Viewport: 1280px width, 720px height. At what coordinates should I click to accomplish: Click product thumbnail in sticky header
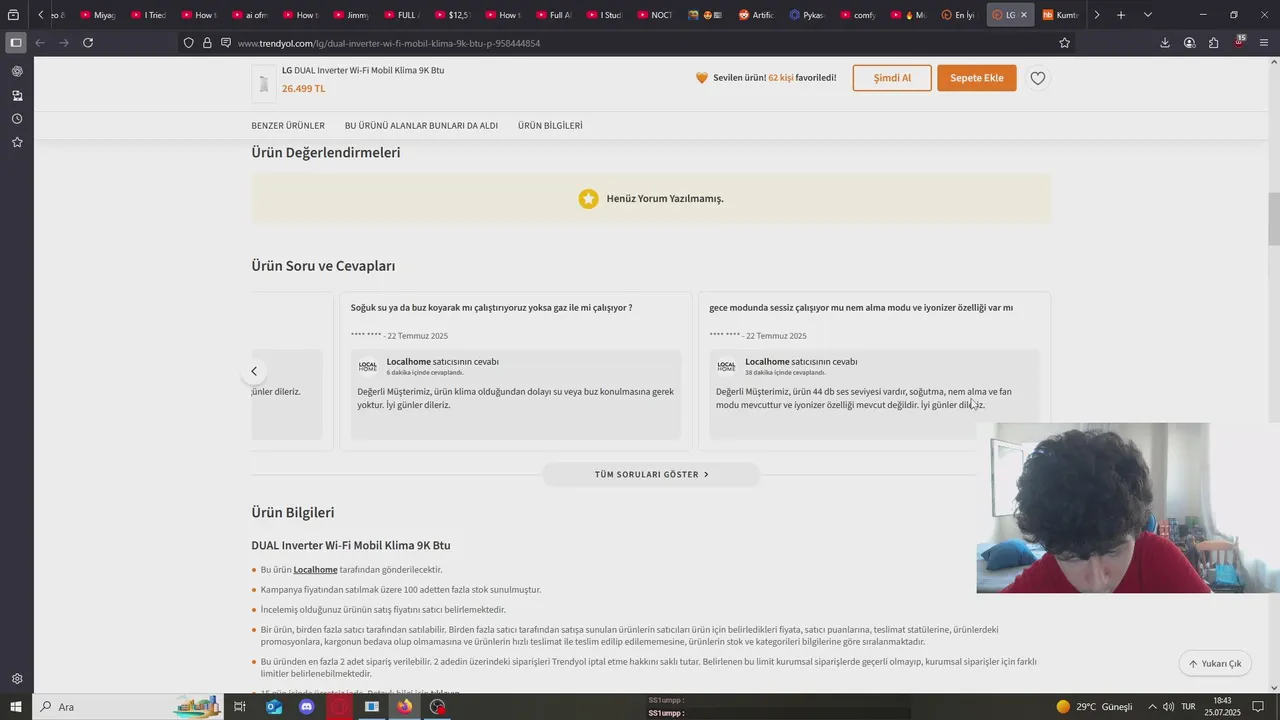[x=264, y=84]
